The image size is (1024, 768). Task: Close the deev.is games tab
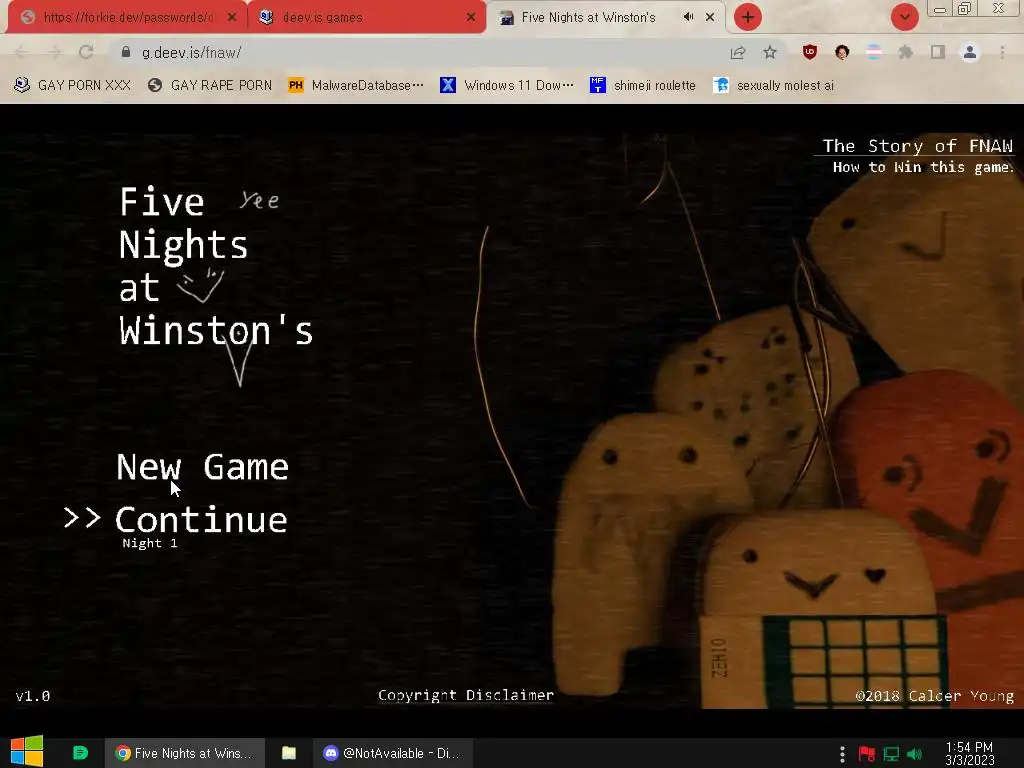click(471, 18)
